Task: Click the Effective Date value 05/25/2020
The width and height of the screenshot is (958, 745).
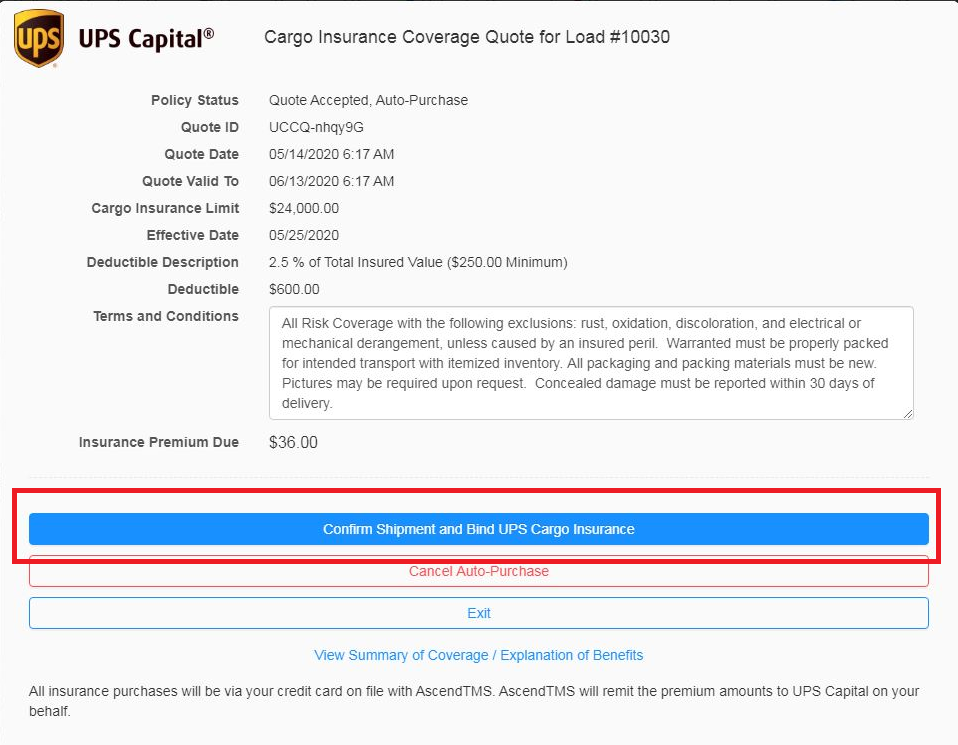Action: [304, 235]
